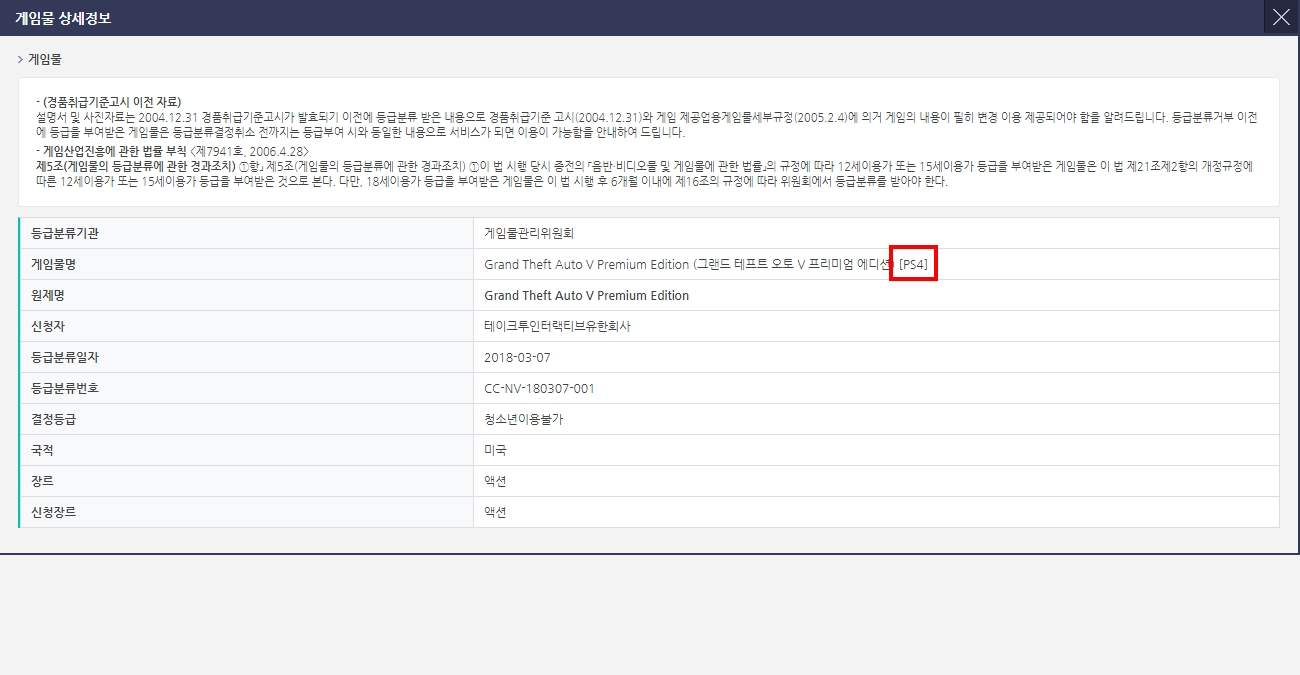
Task: Click the bold Grand Theft Auto V original title
Action: point(586,296)
